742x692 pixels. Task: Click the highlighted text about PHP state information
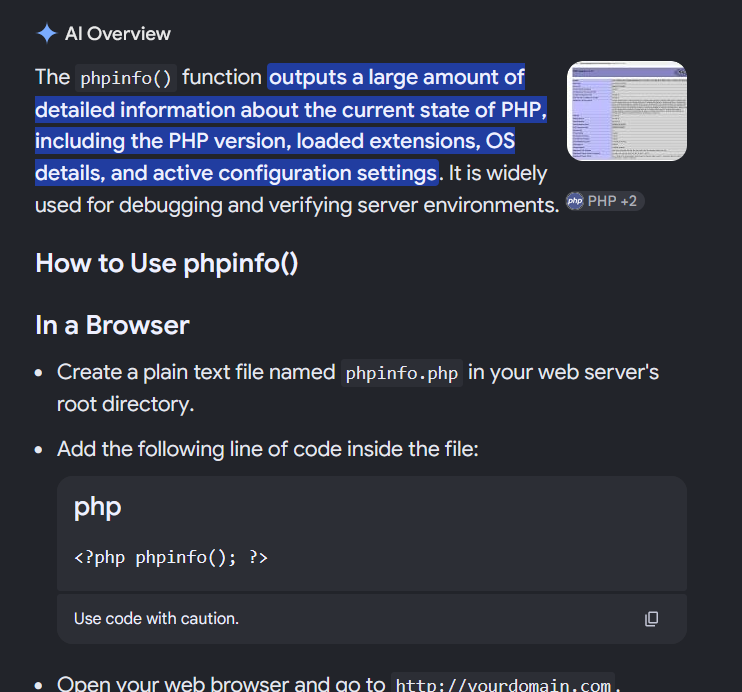(291, 125)
